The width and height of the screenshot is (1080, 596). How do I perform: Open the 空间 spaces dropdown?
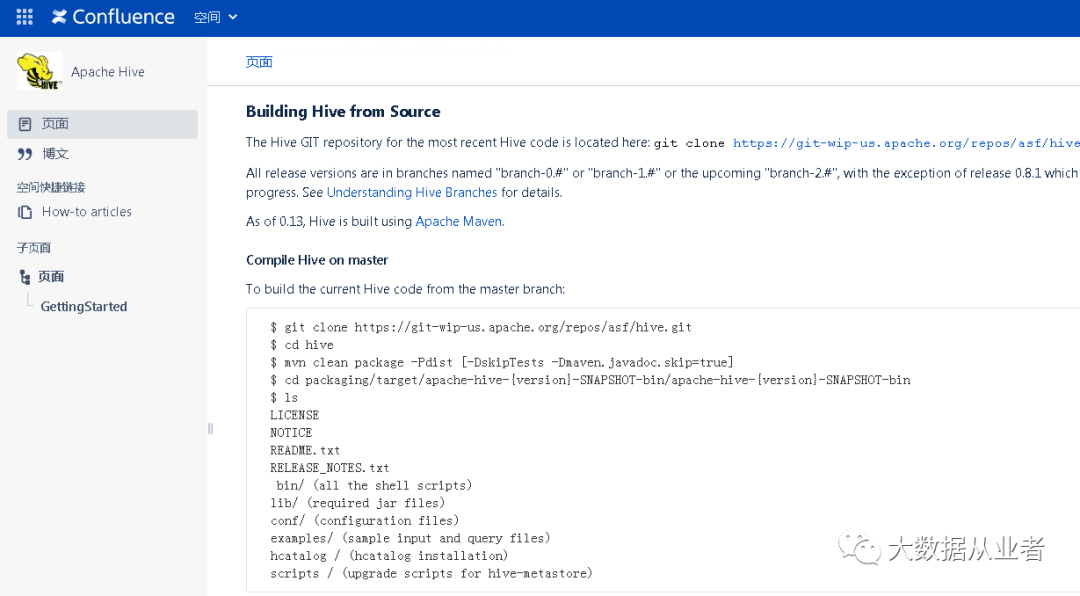click(215, 17)
